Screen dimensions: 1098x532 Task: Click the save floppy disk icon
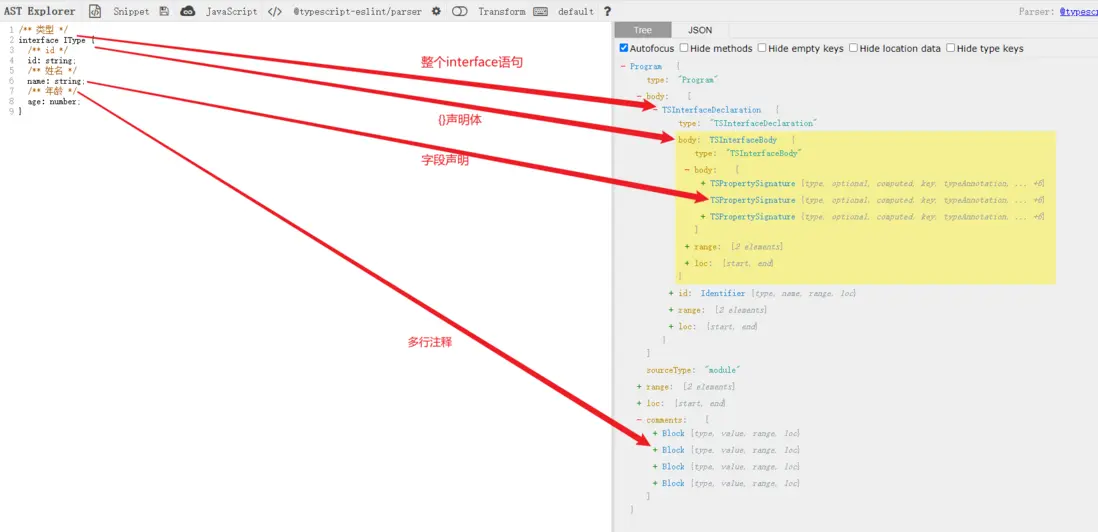coord(164,11)
